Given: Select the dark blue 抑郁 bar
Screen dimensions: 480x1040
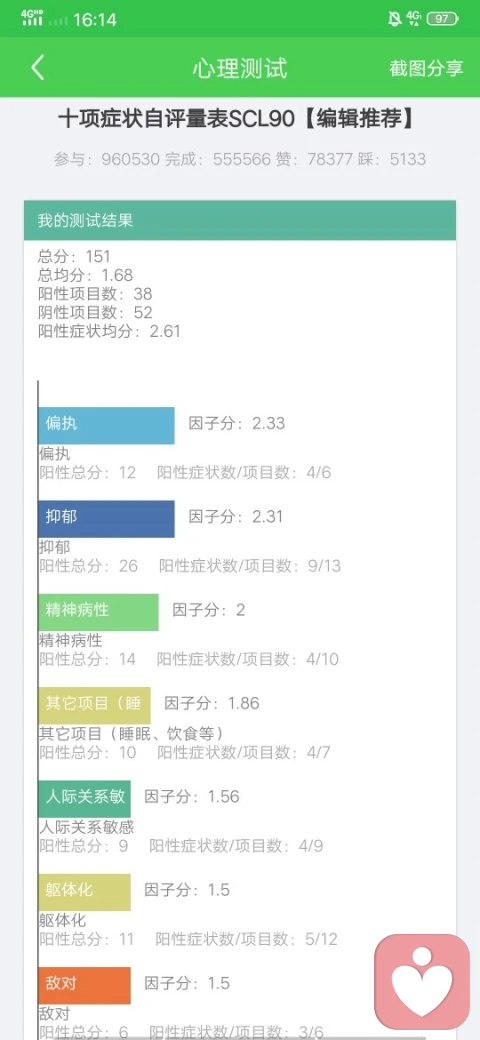Looking at the screenshot, I should 106,519.
